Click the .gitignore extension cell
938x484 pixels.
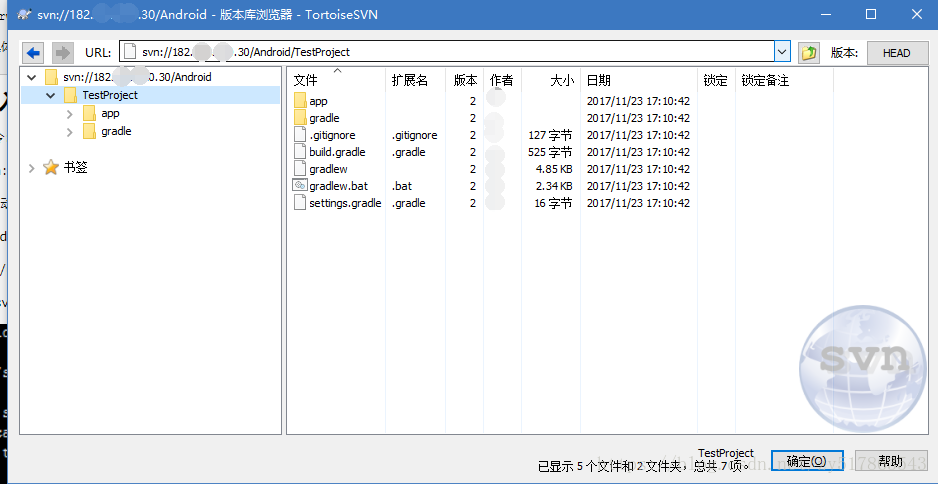[x=415, y=135]
